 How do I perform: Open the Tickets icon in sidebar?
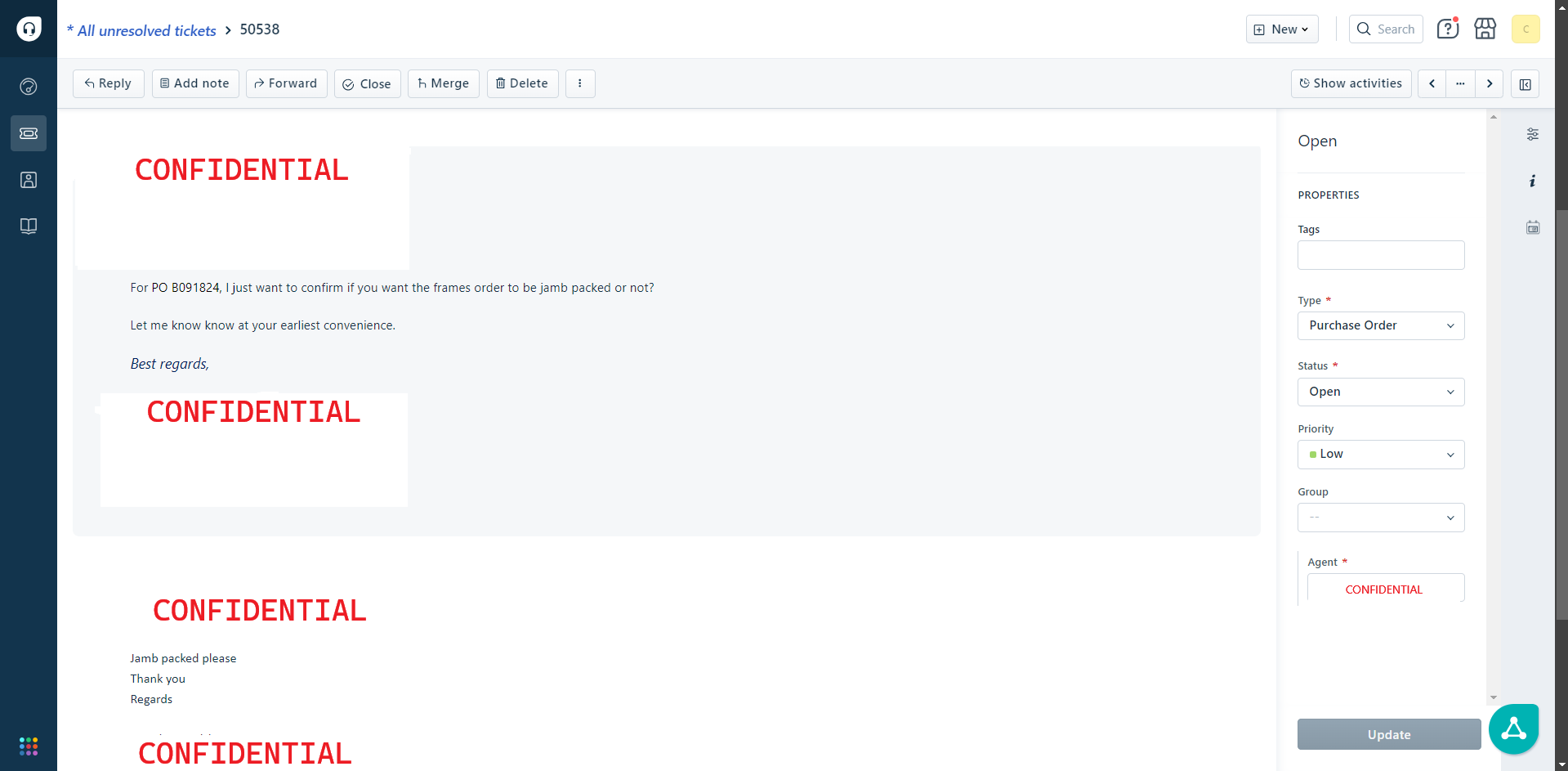29,133
